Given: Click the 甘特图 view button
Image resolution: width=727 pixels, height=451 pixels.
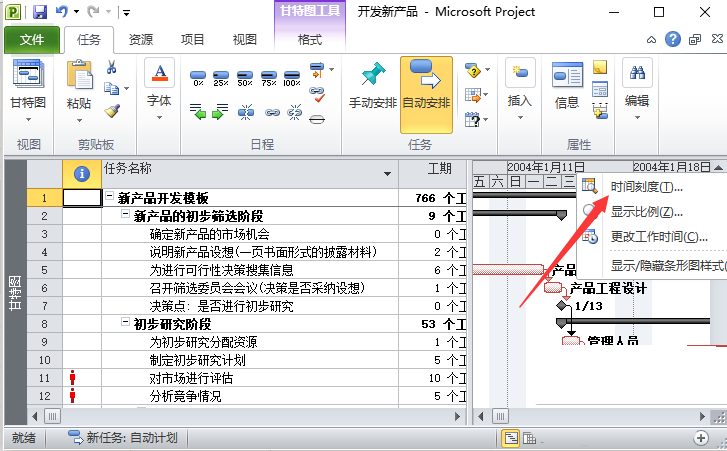Looking at the screenshot, I should click(x=28, y=90).
